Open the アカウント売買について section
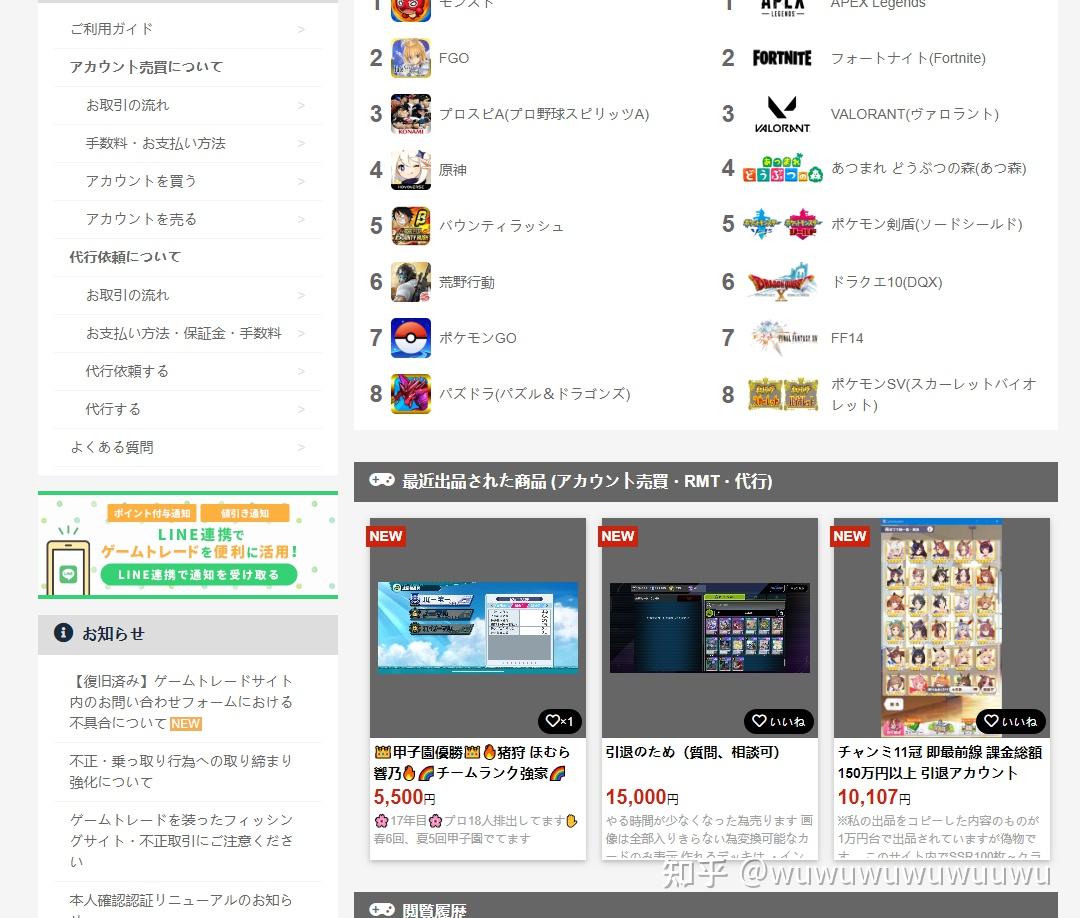This screenshot has height=918, width=1080. tap(146, 68)
